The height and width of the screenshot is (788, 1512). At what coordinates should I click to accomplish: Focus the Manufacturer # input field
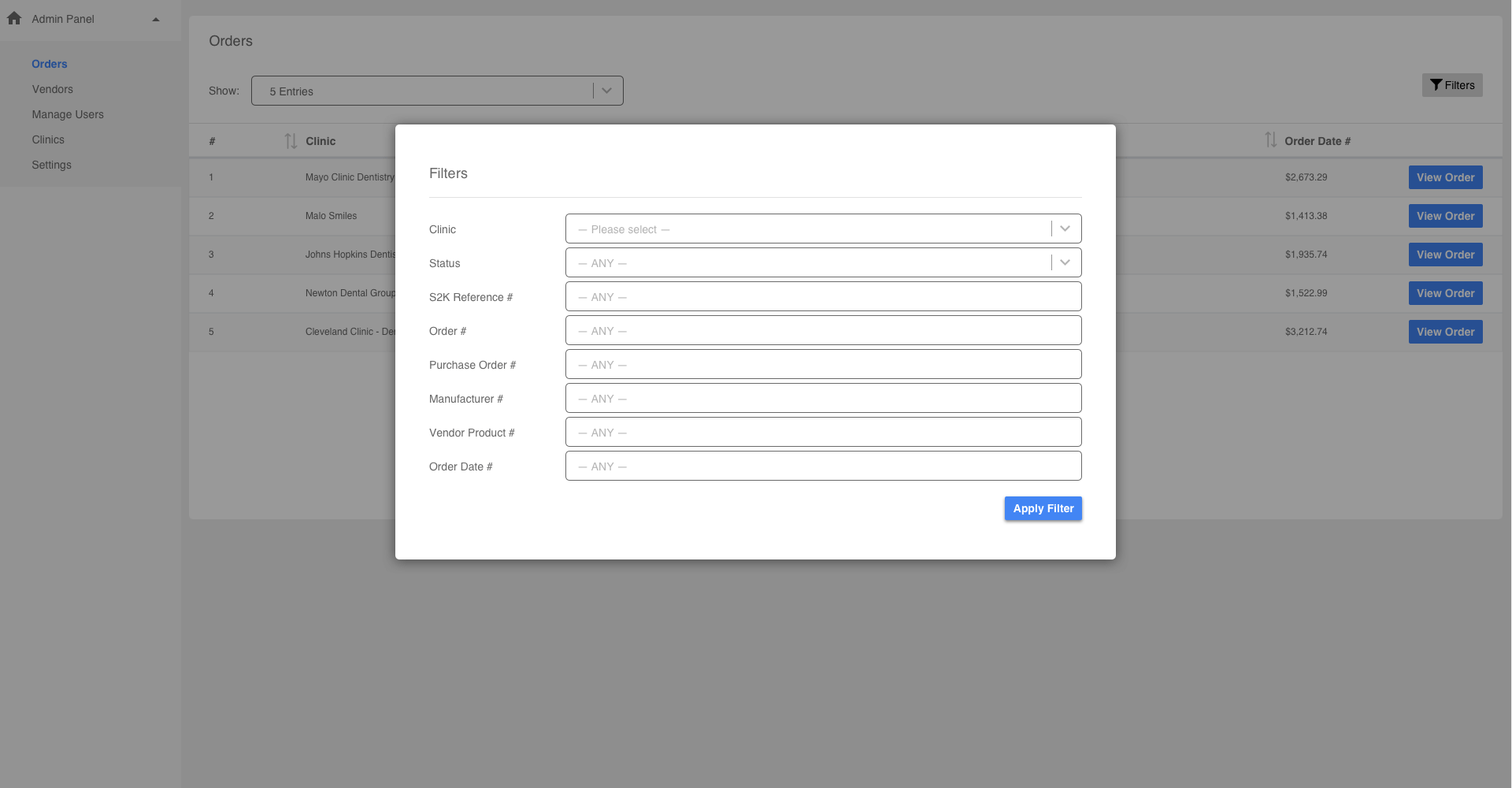[x=823, y=398]
